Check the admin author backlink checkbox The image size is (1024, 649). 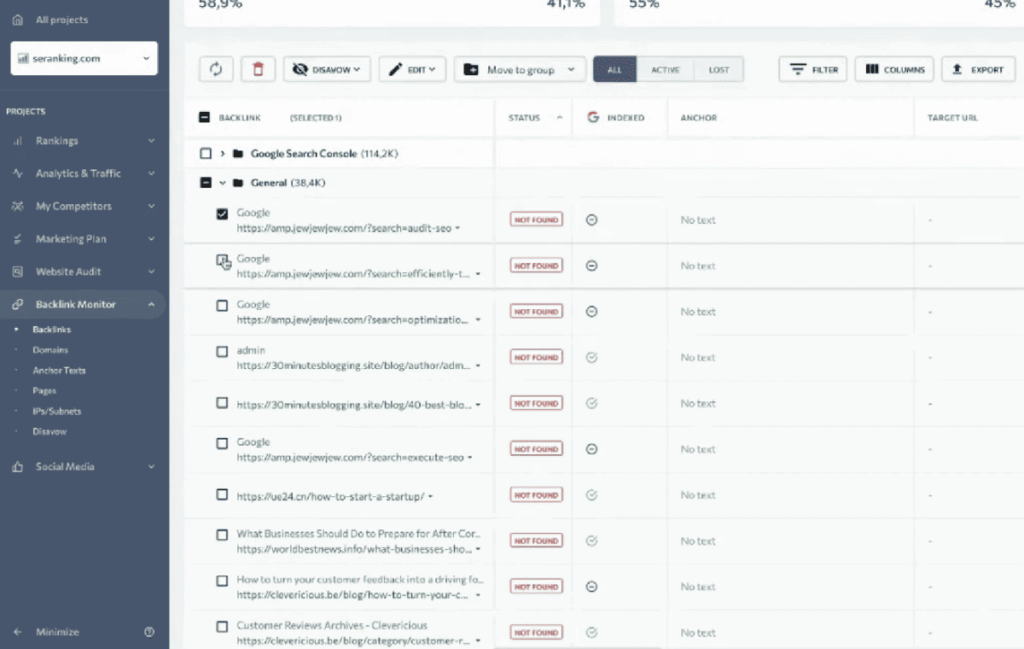(x=222, y=351)
